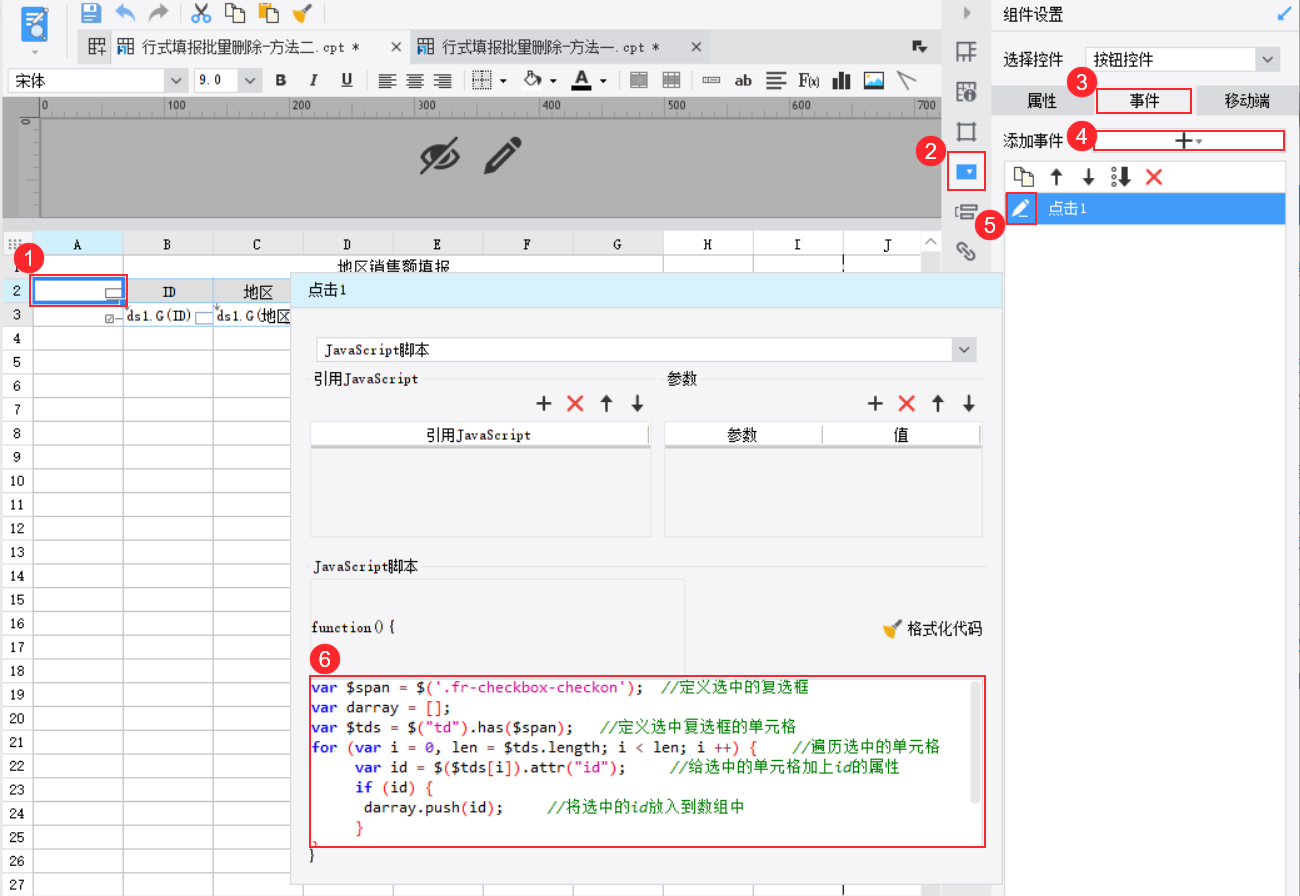Copy selection using top toolbar copy icon
Screen dimensions: 1300x896
(x=235, y=13)
